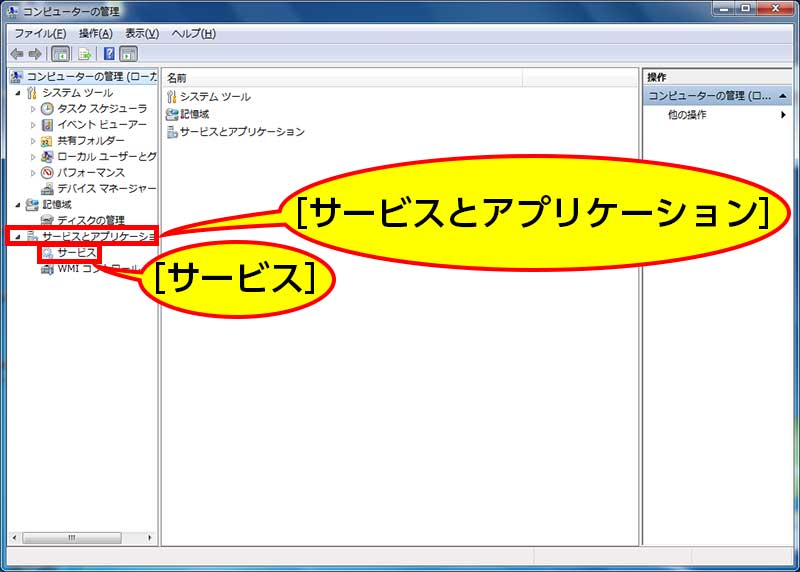Click 記憶域 icon in center list
800x572 pixels.
(x=172, y=114)
